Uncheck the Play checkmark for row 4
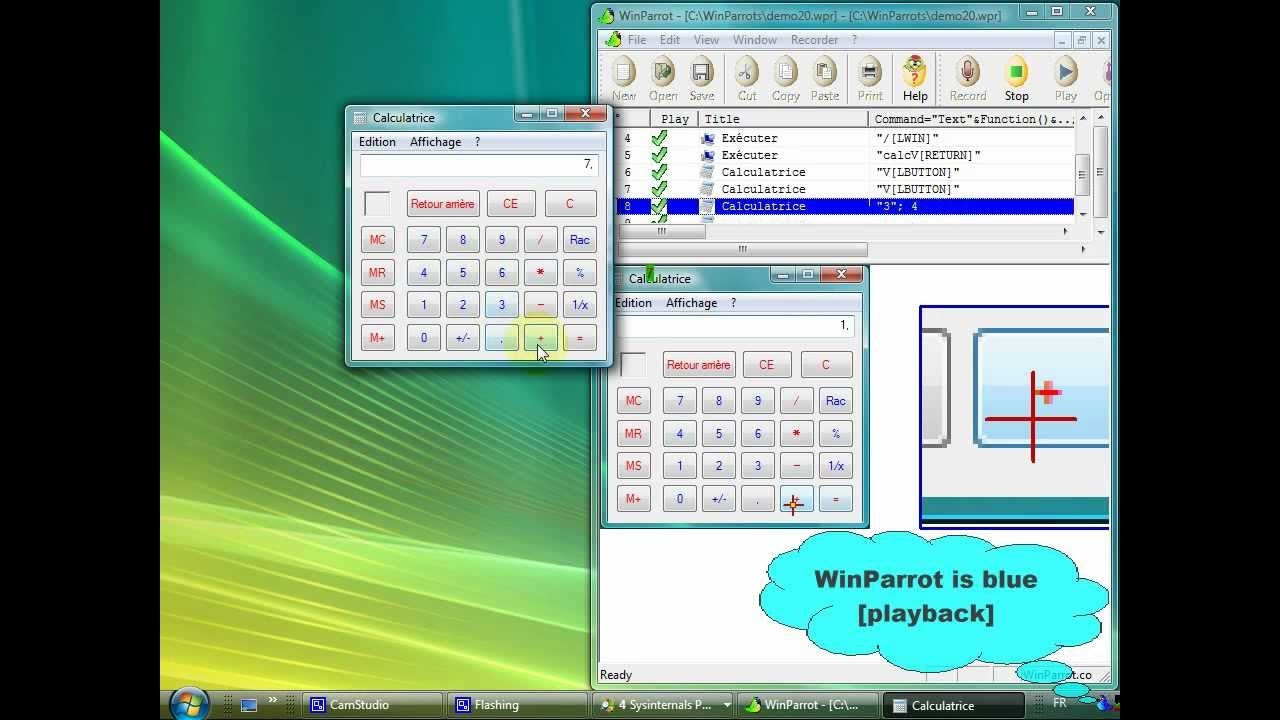1280x720 pixels. (x=659, y=138)
